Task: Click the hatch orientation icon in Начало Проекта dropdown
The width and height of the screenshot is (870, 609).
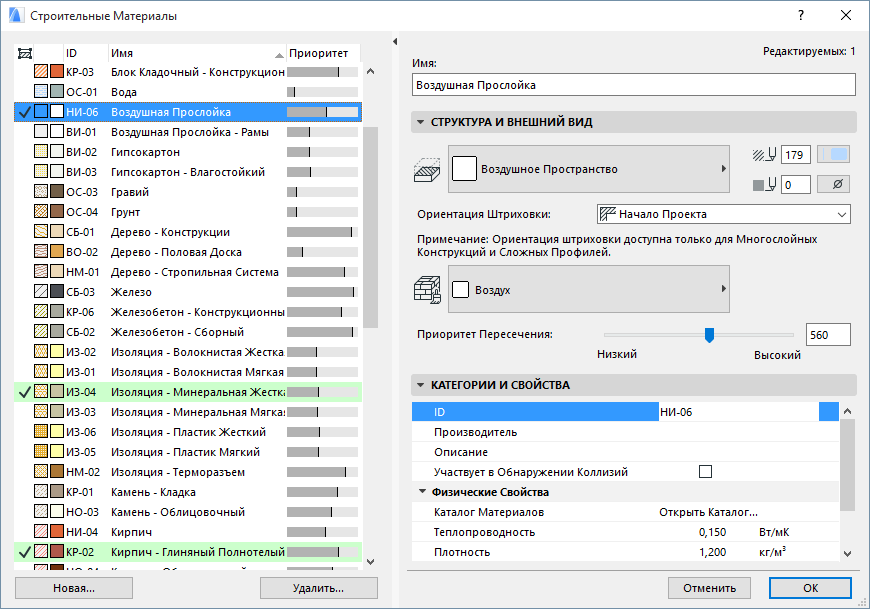Action: pos(608,214)
